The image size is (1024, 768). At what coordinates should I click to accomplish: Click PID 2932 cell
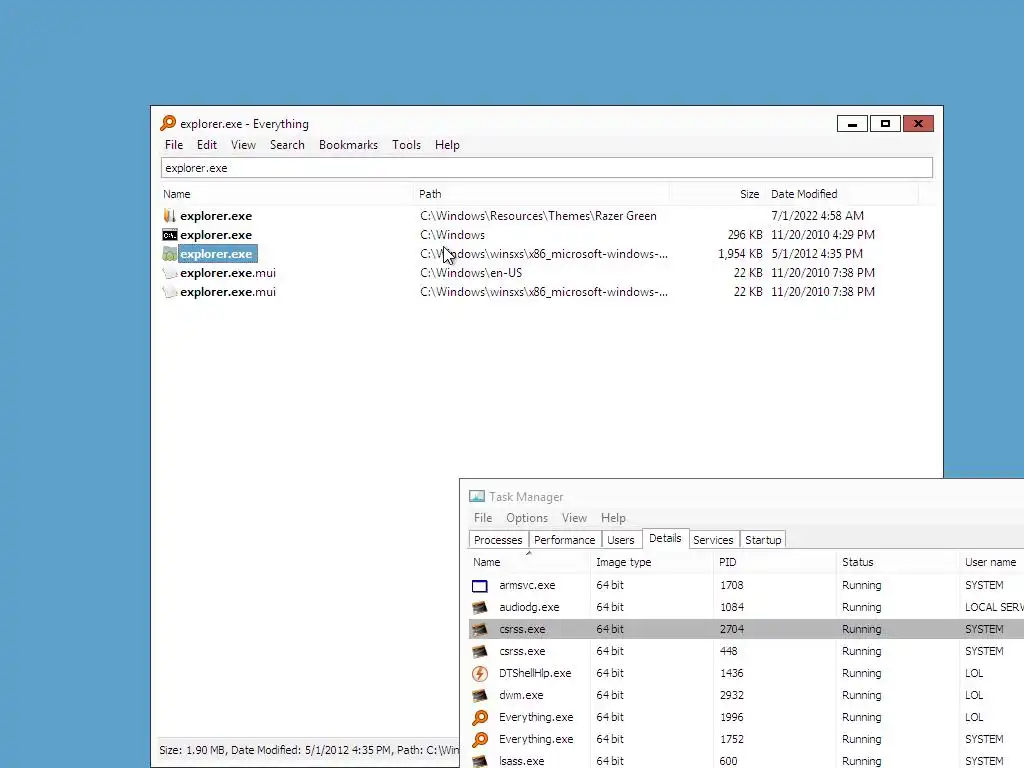731,696
